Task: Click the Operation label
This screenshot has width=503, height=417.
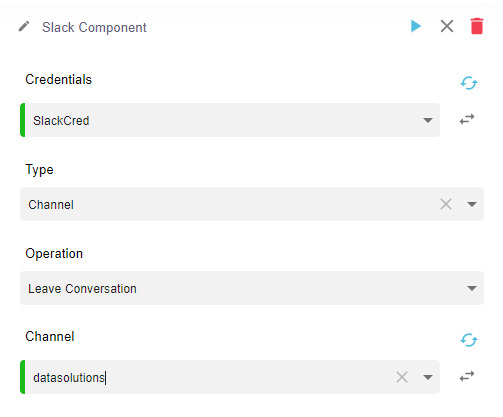Action: click(54, 254)
